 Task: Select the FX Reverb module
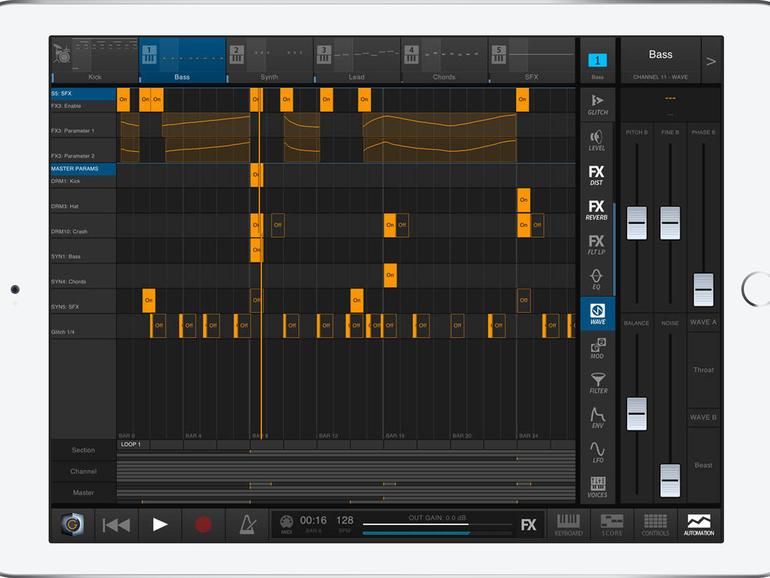point(597,209)
